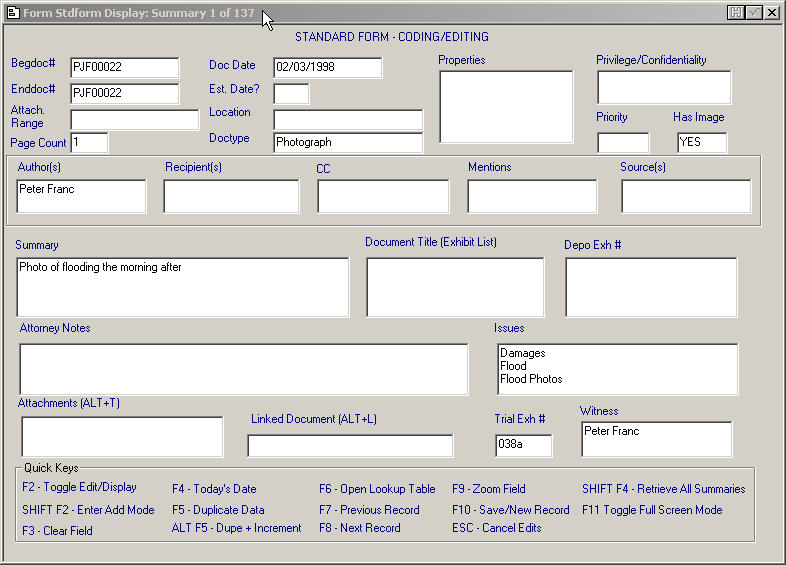This screenshot has width=786, height=565.
Task: Click F4 - Today's Date quick key
Action: click(x=214, y=489)
